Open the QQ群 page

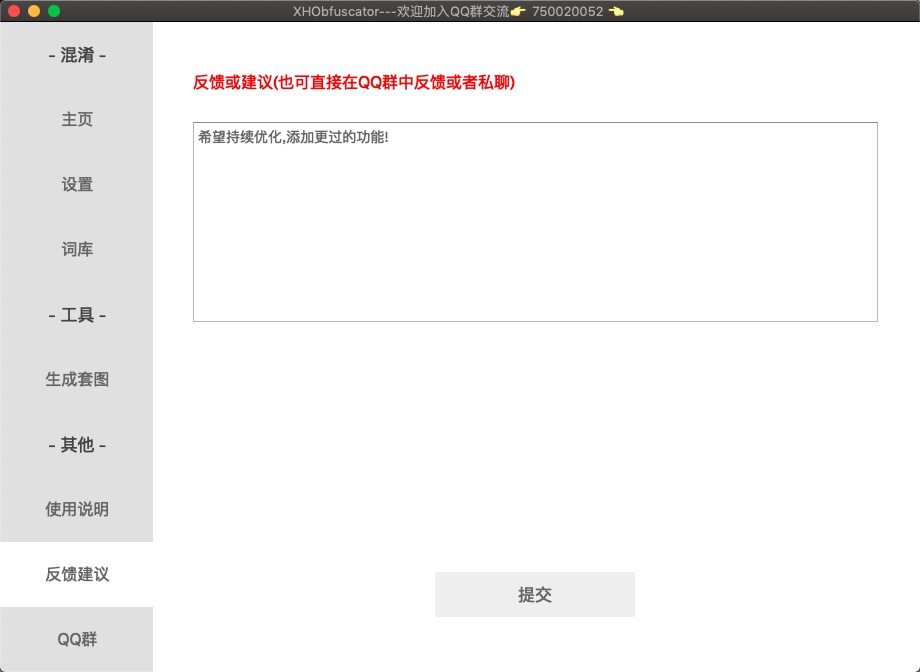(x=77, y=638)
